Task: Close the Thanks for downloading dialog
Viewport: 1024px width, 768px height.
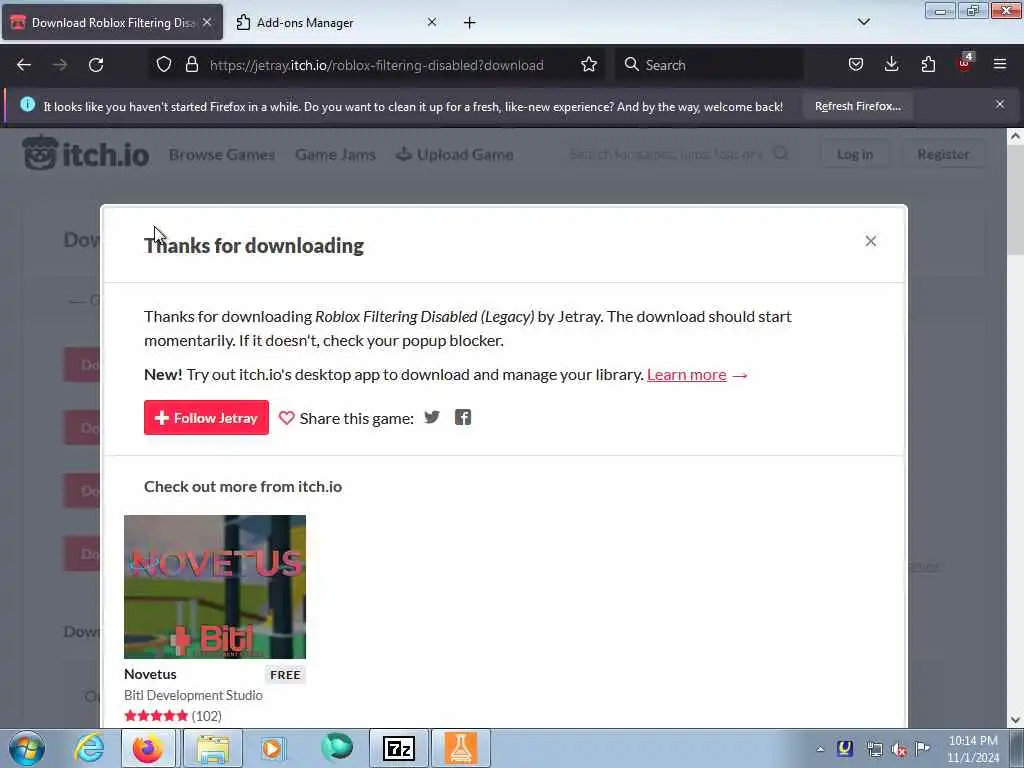Action: (871, 241)
